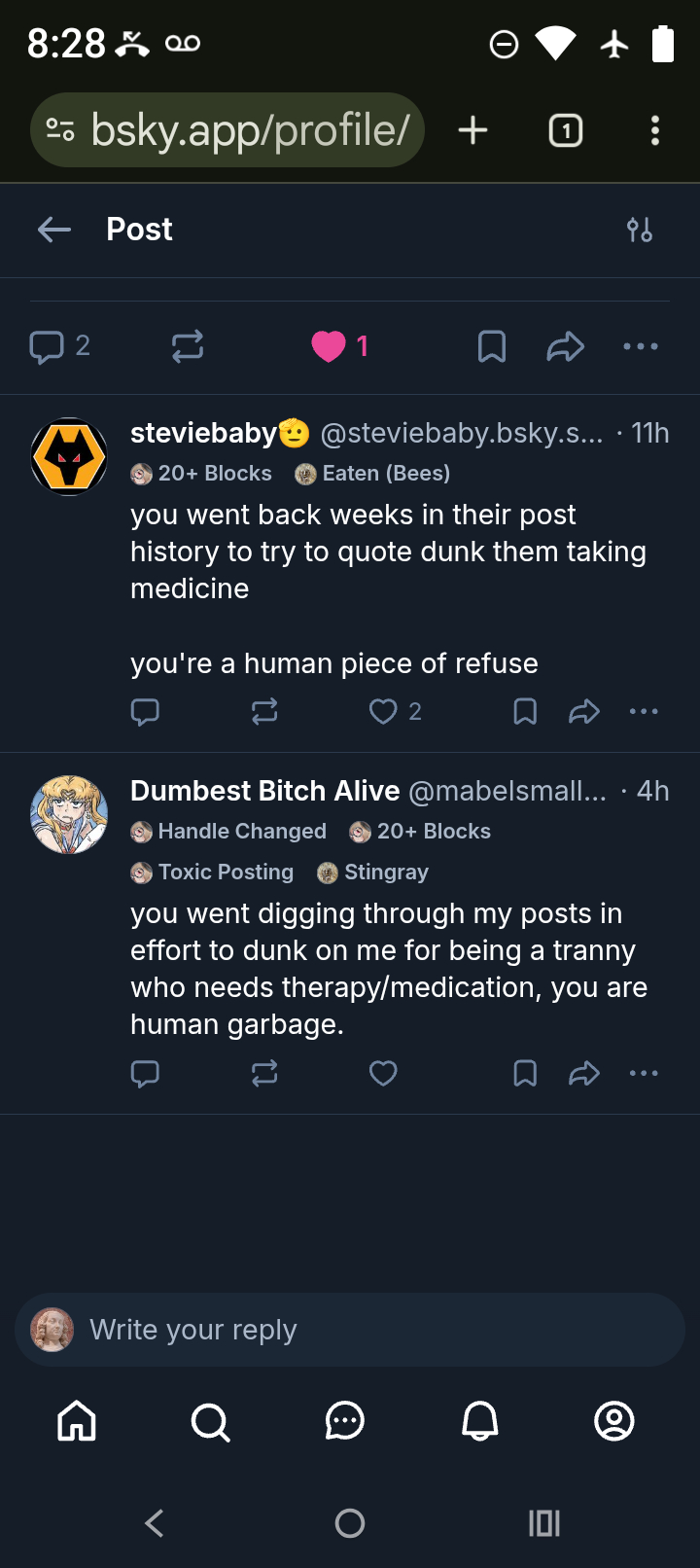This screenshot has height=1568, width=700.
Task: Open steviebaby's 20+ Blocks label
Action: 202,474
